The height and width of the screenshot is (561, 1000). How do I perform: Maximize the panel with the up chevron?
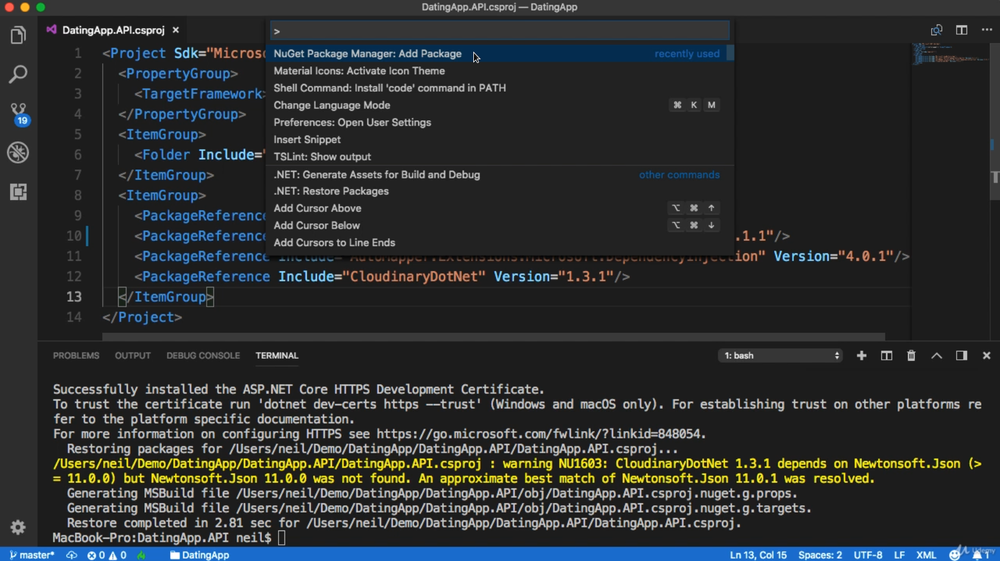click(936, 355)
